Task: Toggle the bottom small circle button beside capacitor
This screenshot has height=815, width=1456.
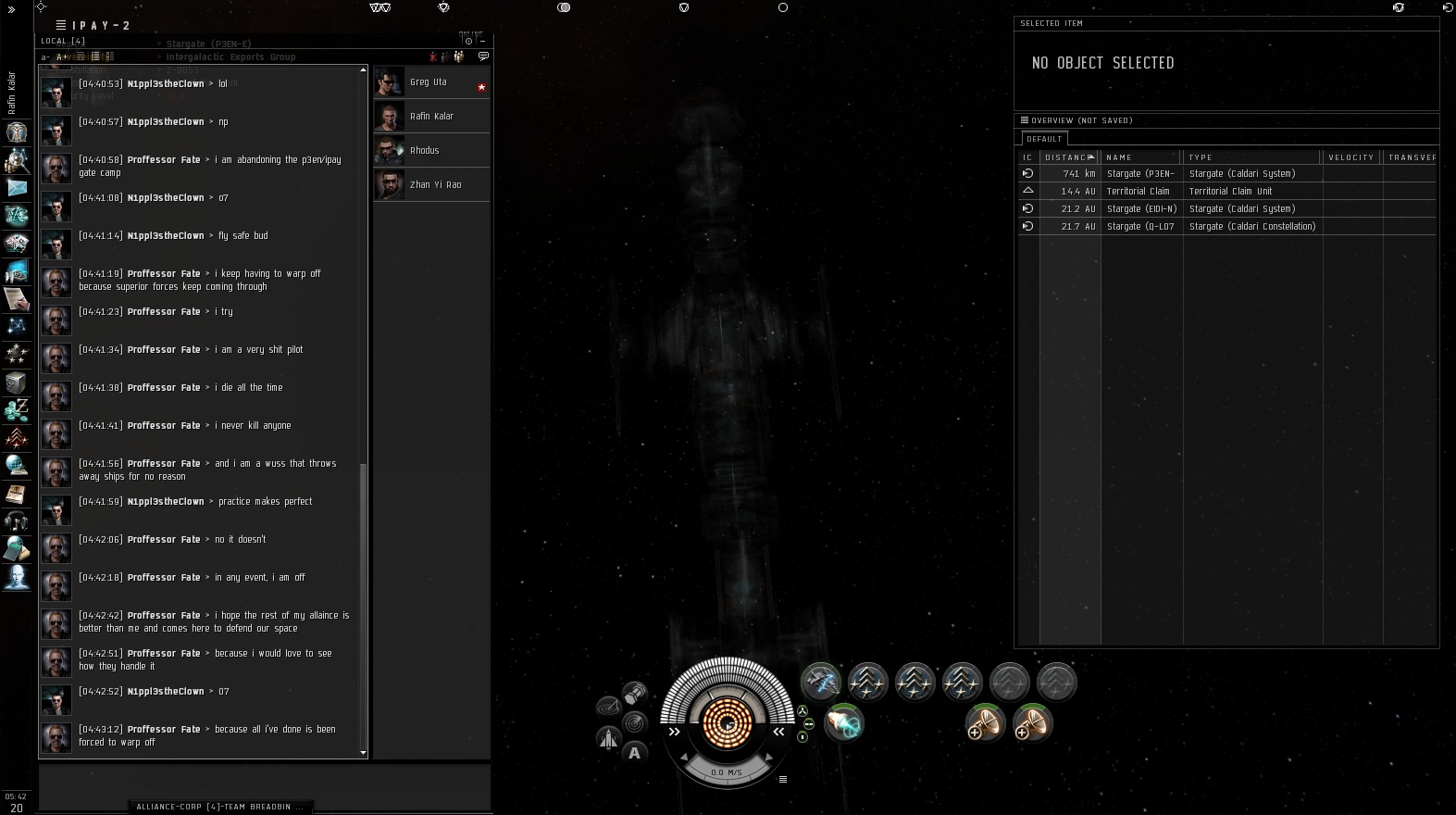Action: pyautogui.click(x=803, y=736)
